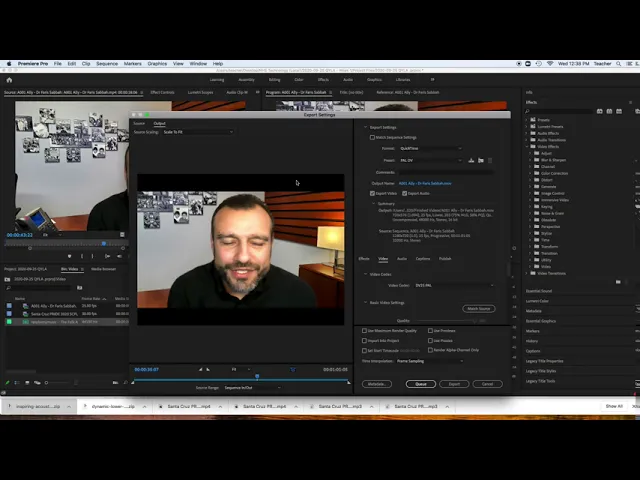This screenshot has width=640, height=480.
Task: Open the Format dropdown showing QuickTime
Action: (x=431, y=149)
